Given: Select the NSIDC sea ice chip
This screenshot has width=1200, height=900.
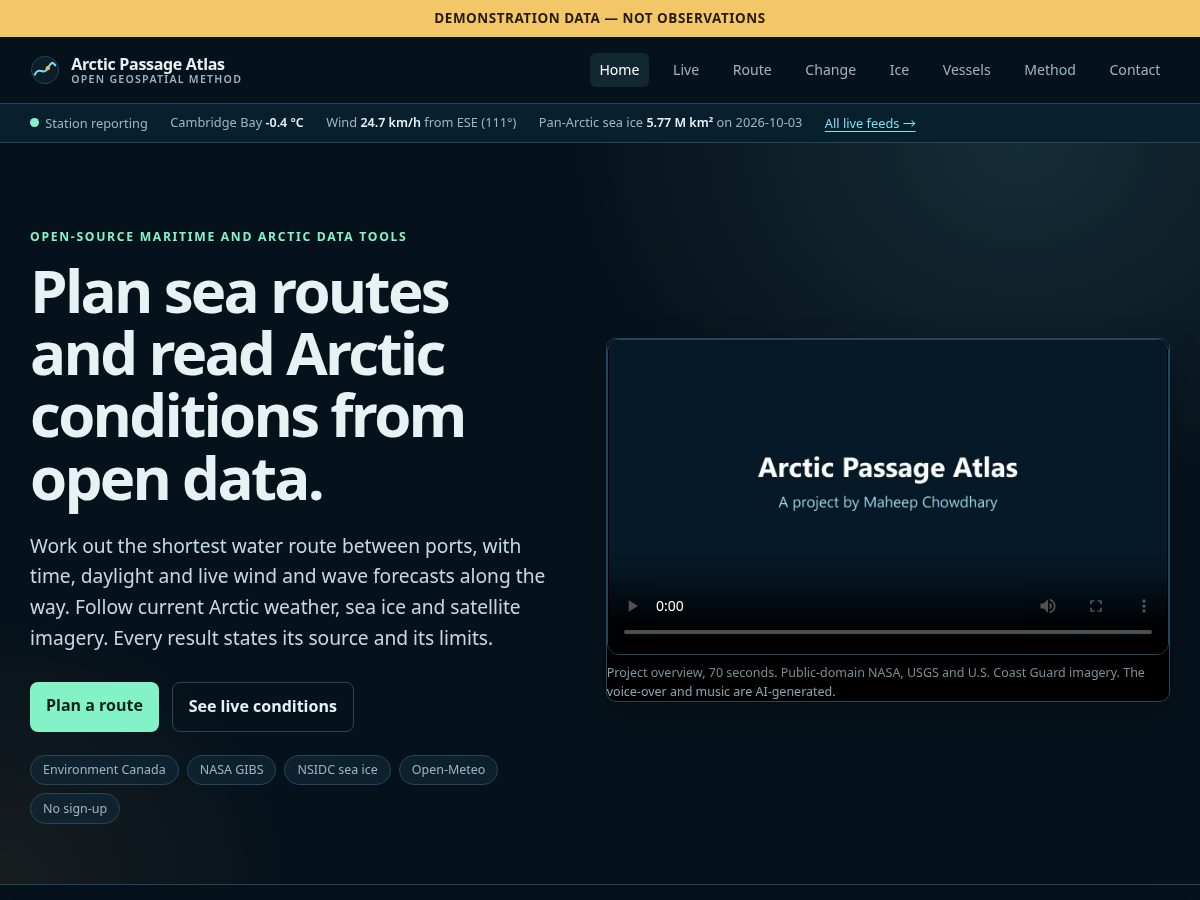Looking at the screenshot, I should (337, 770).
